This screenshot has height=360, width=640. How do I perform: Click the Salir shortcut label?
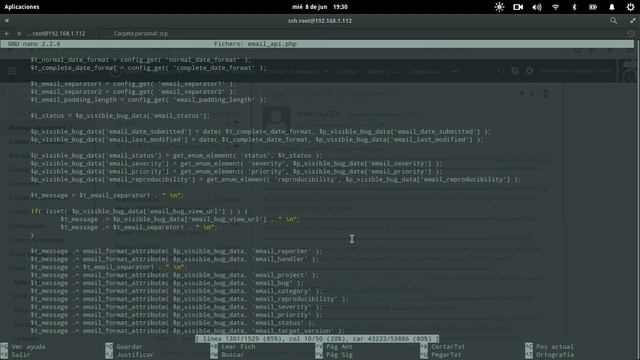(21, 355)
